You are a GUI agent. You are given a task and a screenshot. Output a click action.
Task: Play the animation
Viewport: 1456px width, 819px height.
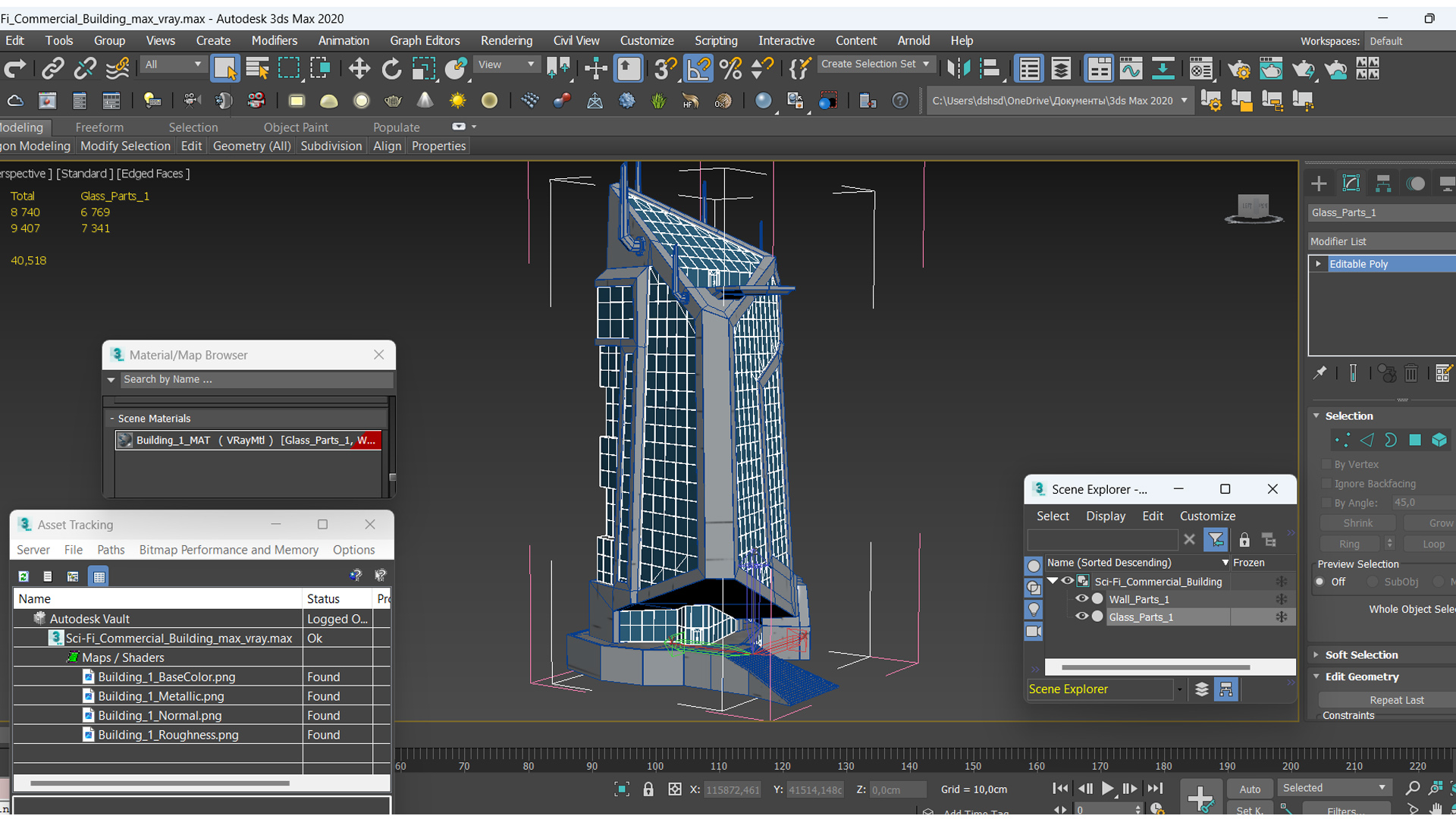[1108, 789]
